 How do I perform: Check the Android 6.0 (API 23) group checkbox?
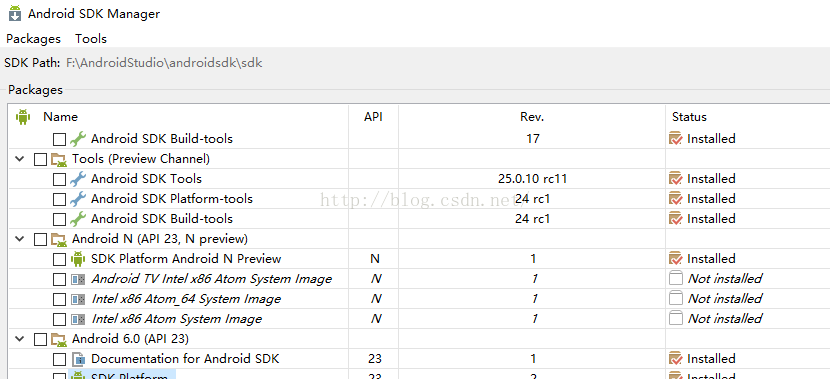[40, 340]
